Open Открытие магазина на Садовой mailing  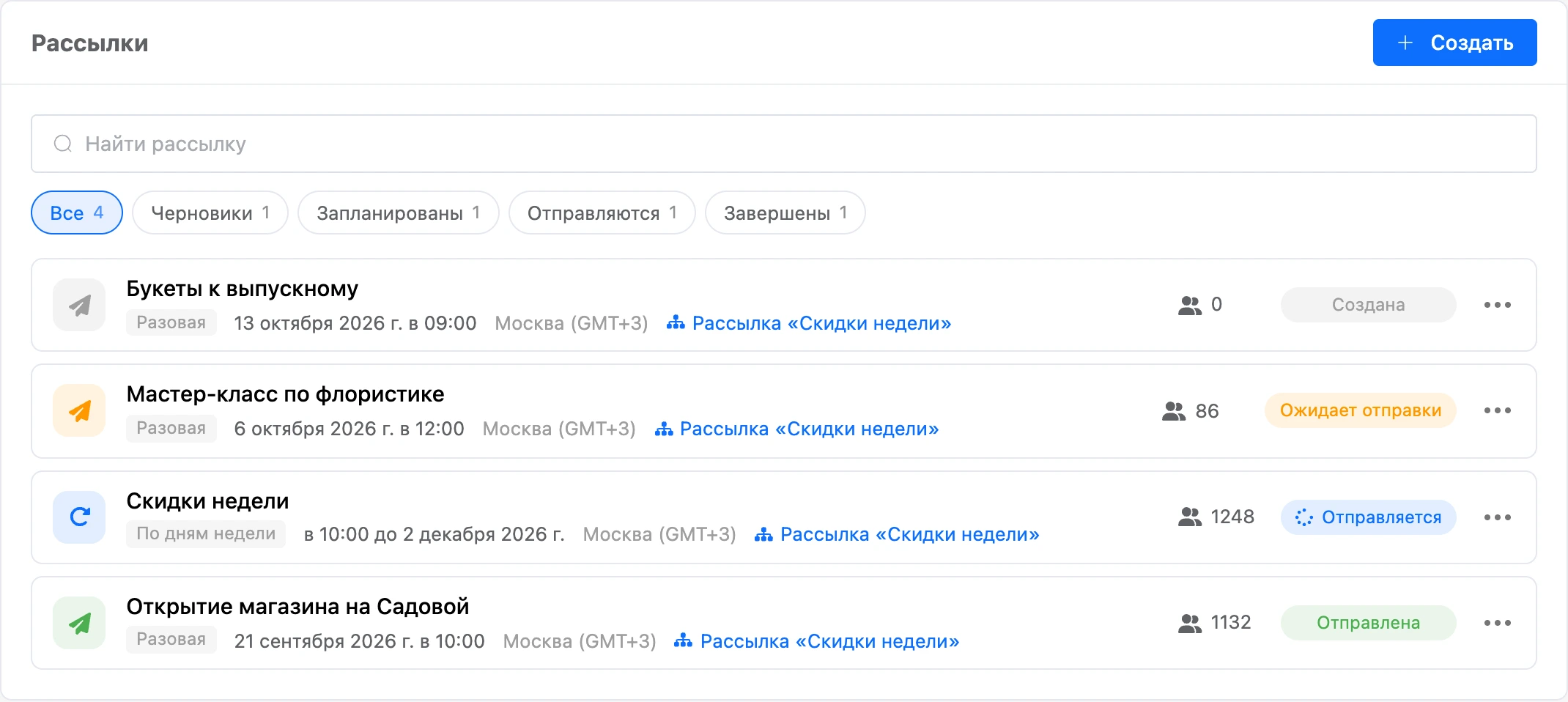[297, 607]
